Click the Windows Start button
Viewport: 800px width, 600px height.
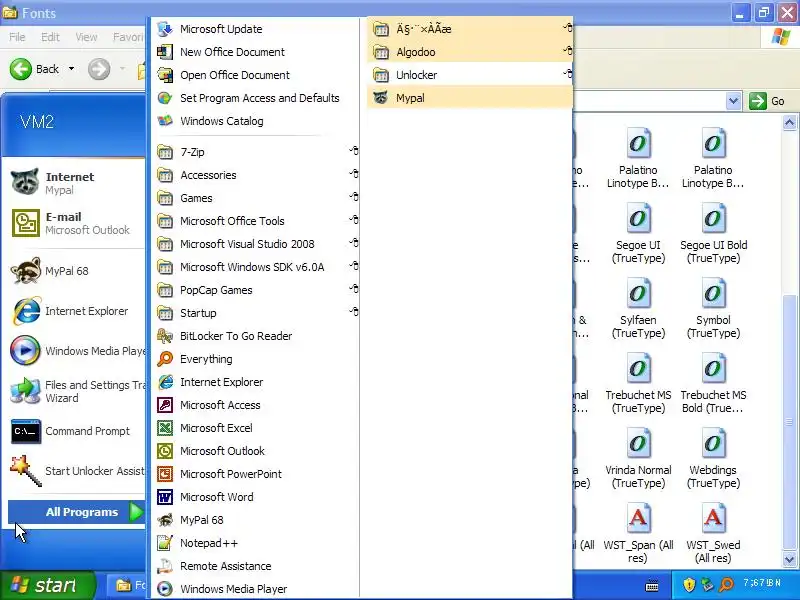[x=48, y=585]
